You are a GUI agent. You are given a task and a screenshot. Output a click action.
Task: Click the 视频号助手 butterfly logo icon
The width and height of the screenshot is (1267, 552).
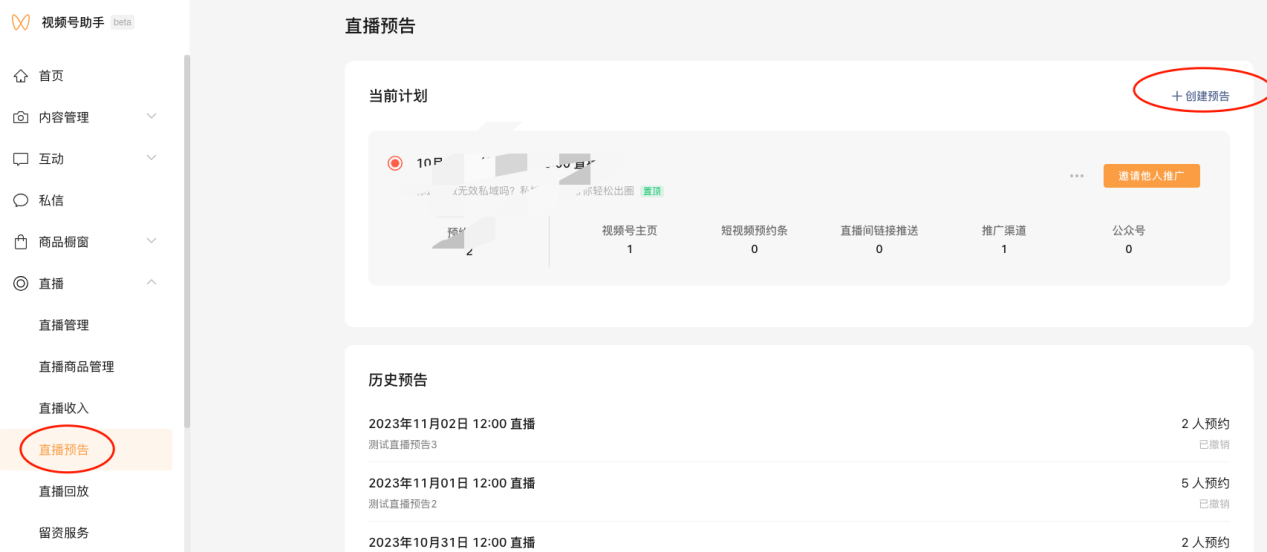(x=20, y=22)
